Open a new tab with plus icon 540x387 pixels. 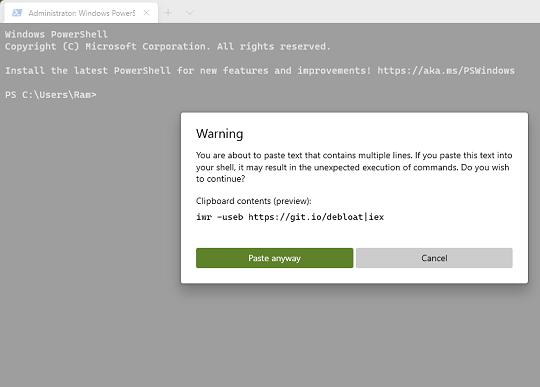[168, 13]
